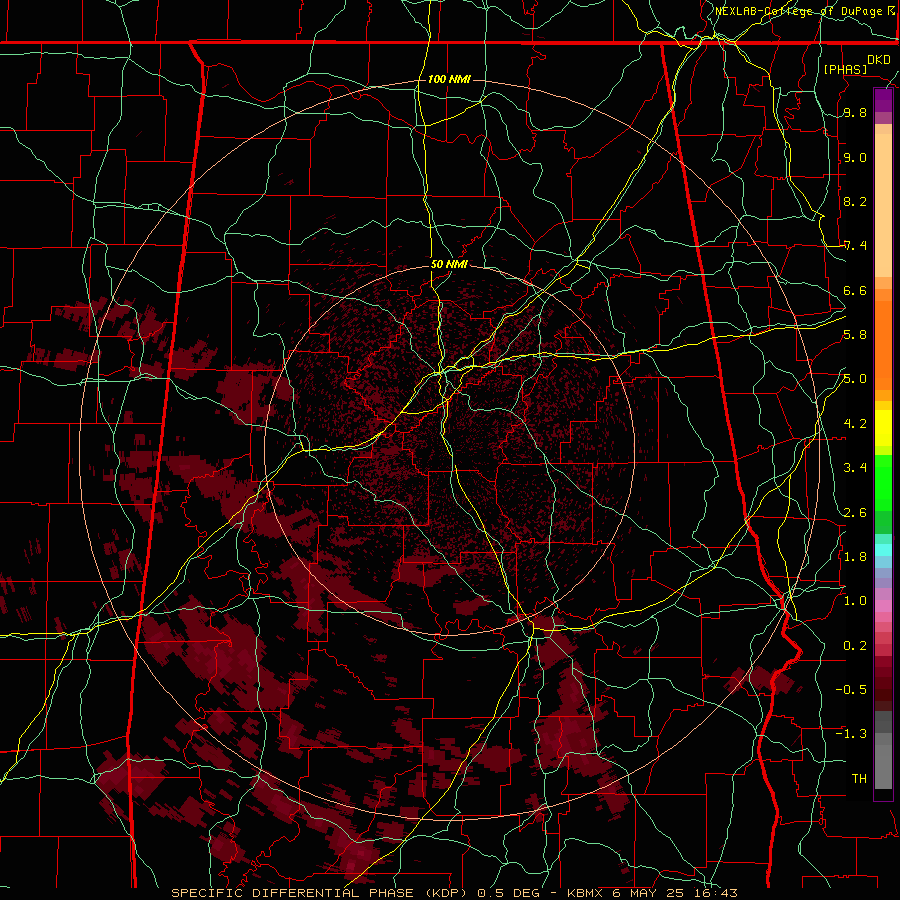Select the cyan segment of color bar
This screenshot has width=900, height=900.
(883, 549)
